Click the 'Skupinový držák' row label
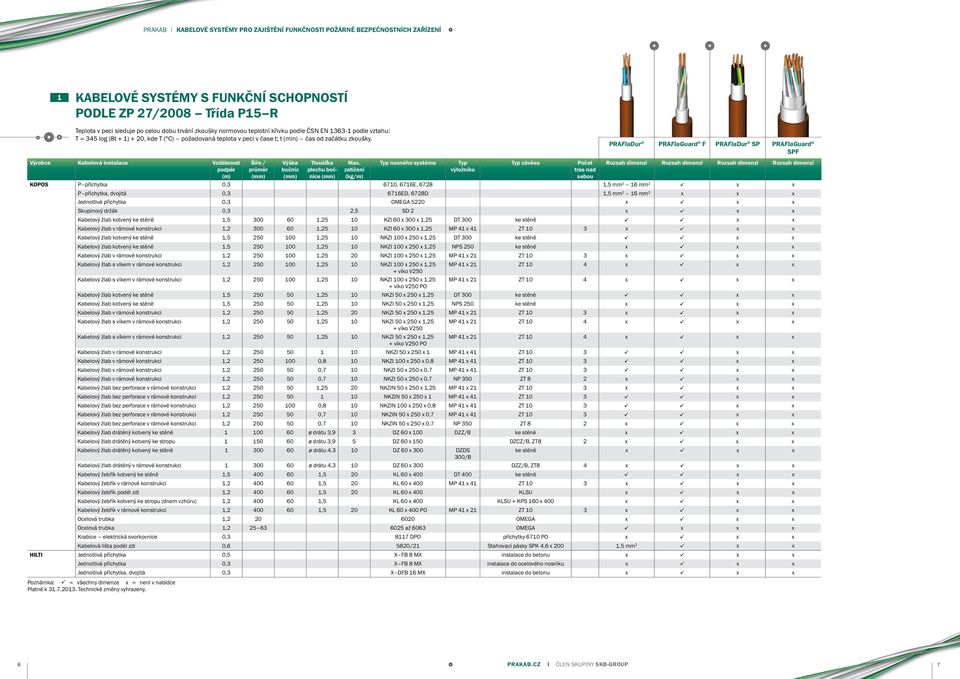The height and width of the screenshot is (679, 960). (x=94, y=211)
